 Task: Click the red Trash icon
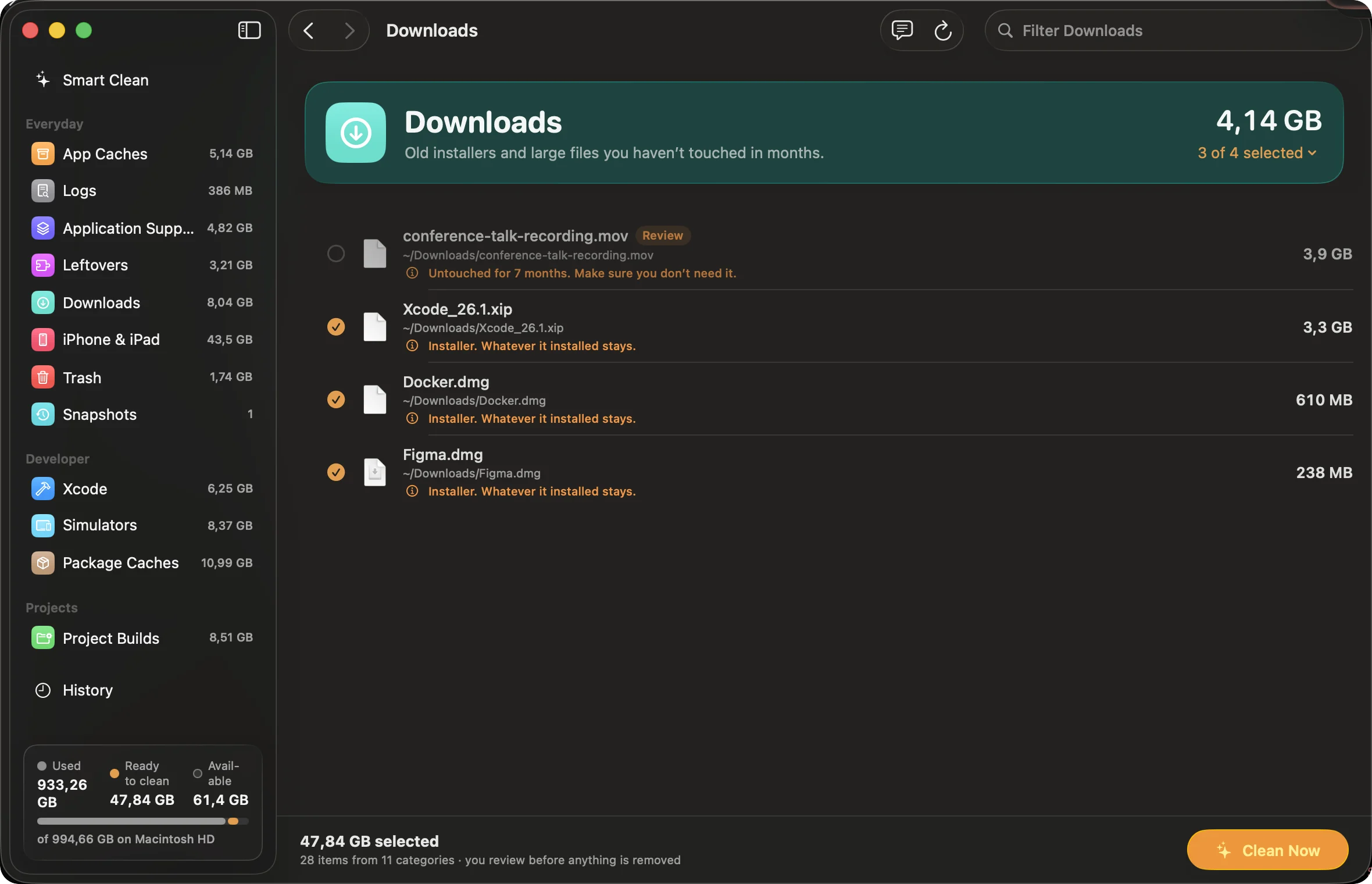point(43,377)
